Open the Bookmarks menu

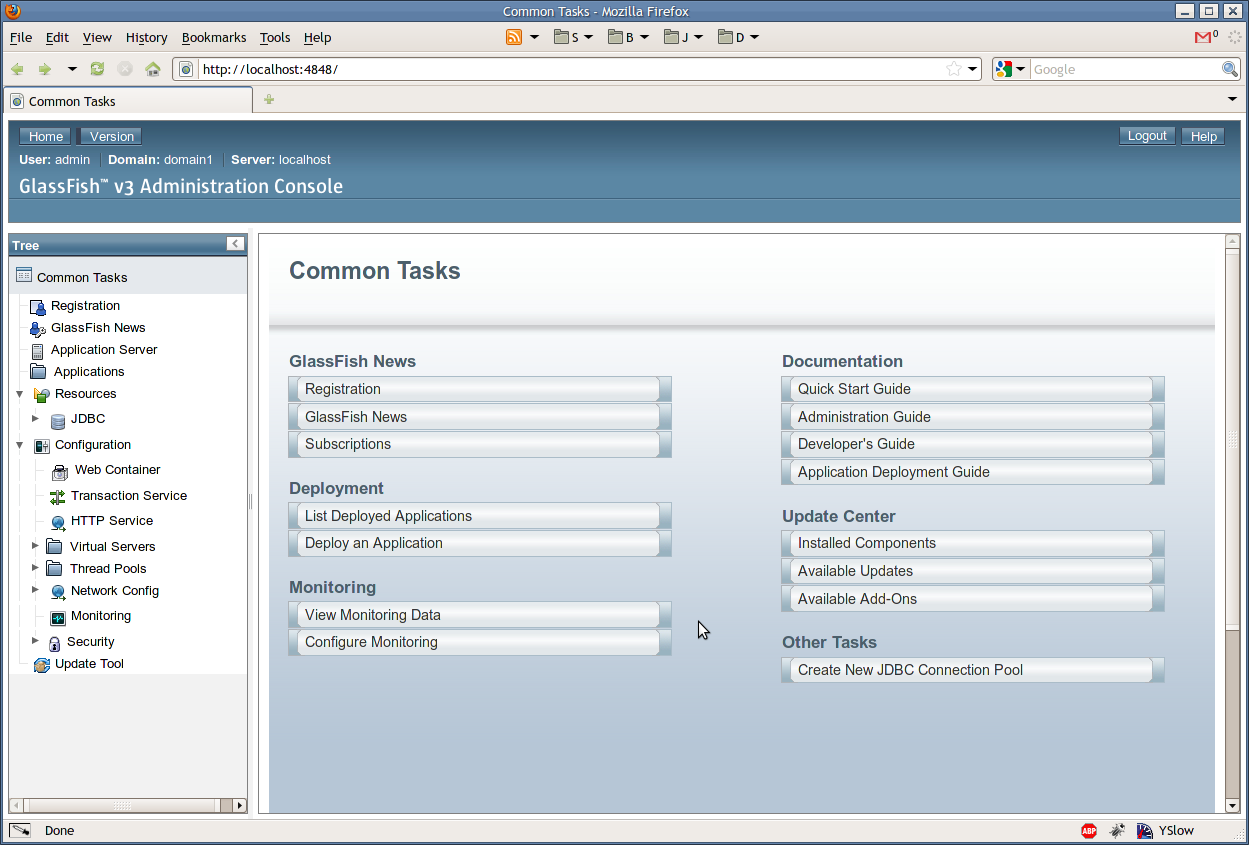(213, 38)
